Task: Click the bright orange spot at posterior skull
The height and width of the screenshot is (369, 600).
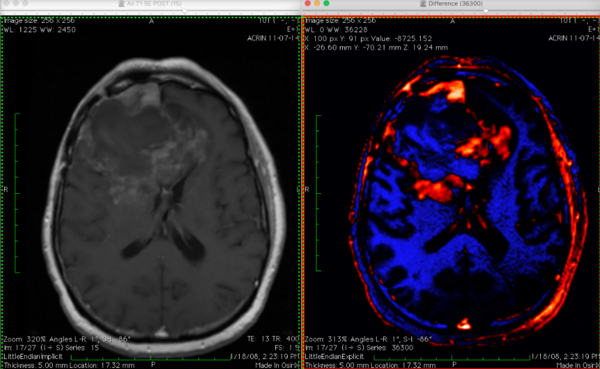Action: (464, 324)
